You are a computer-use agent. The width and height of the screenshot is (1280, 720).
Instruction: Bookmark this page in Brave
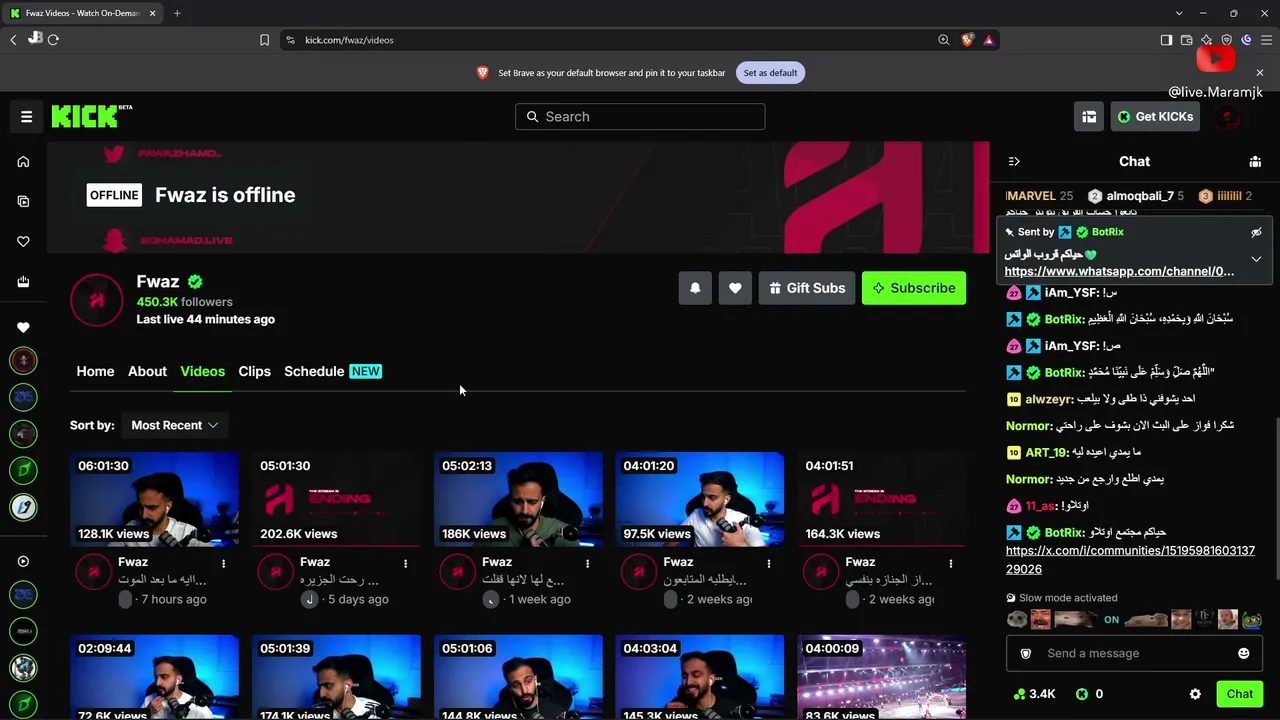[x=264, y=40]
